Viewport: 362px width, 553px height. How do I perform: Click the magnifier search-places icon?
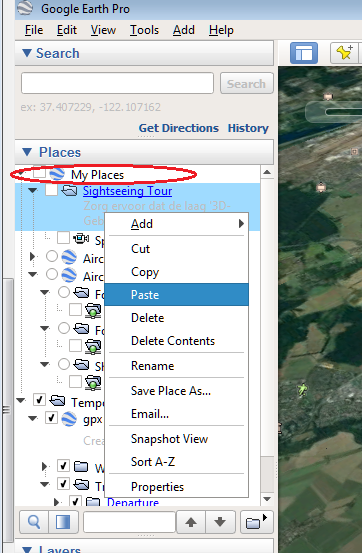point(34,522)
